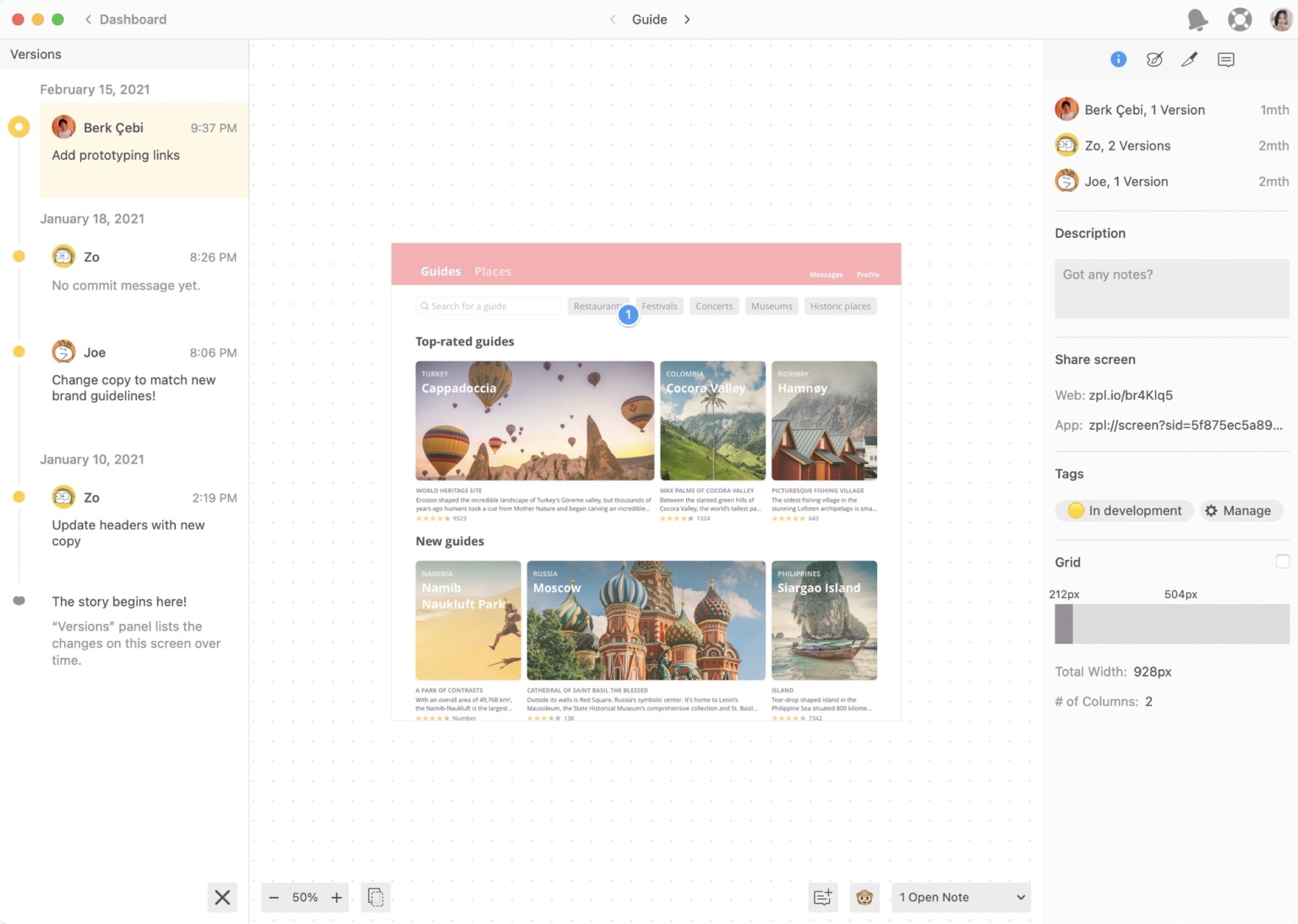Navigate forward with the right chevron
This screenshot has height=924, width=1298.
pyautogui.click(x=687, y=19)
